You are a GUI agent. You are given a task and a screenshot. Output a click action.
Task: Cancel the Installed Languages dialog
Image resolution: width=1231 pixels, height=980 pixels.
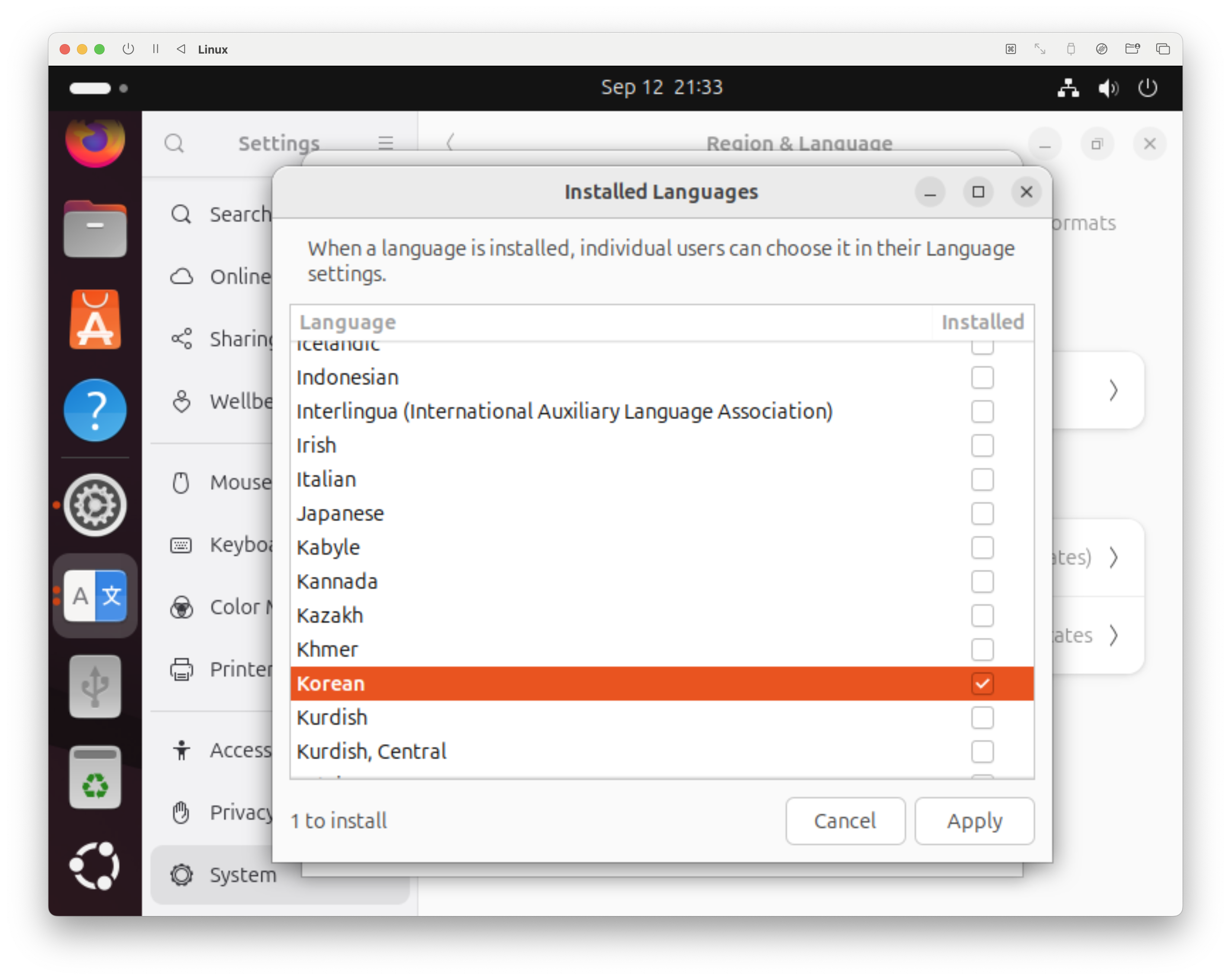pos(845,821)
